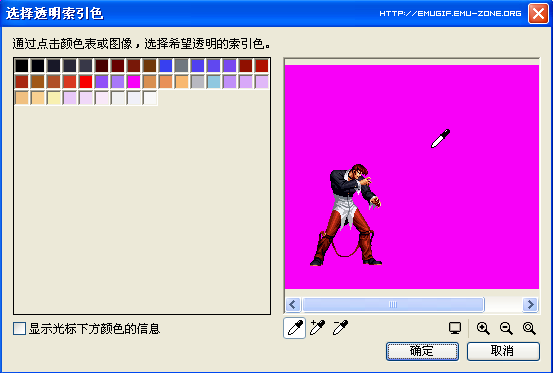Pick the bright pure red swatch
Screen dimensions: 553x373
coord(86,82)
